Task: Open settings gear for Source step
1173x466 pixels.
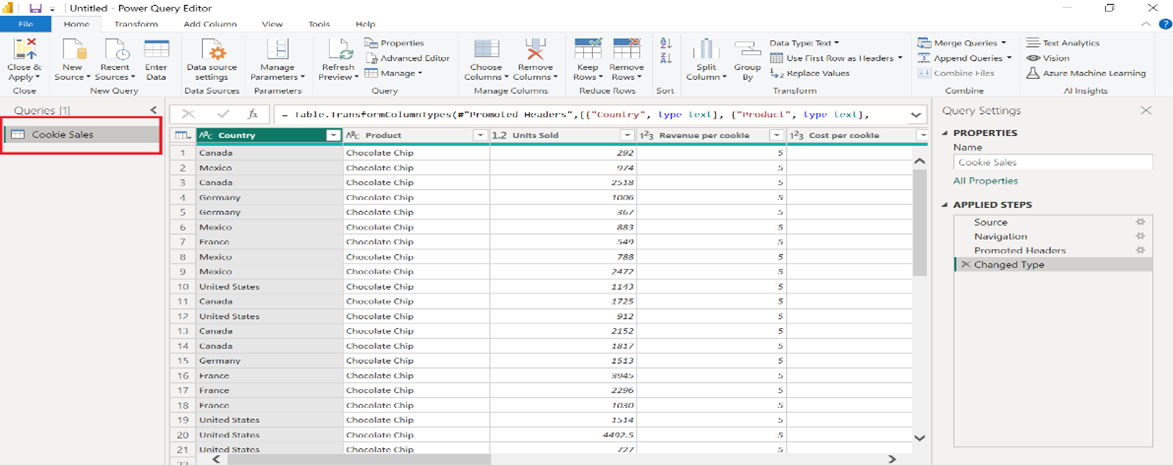Action: click(x=1140, y=222)
